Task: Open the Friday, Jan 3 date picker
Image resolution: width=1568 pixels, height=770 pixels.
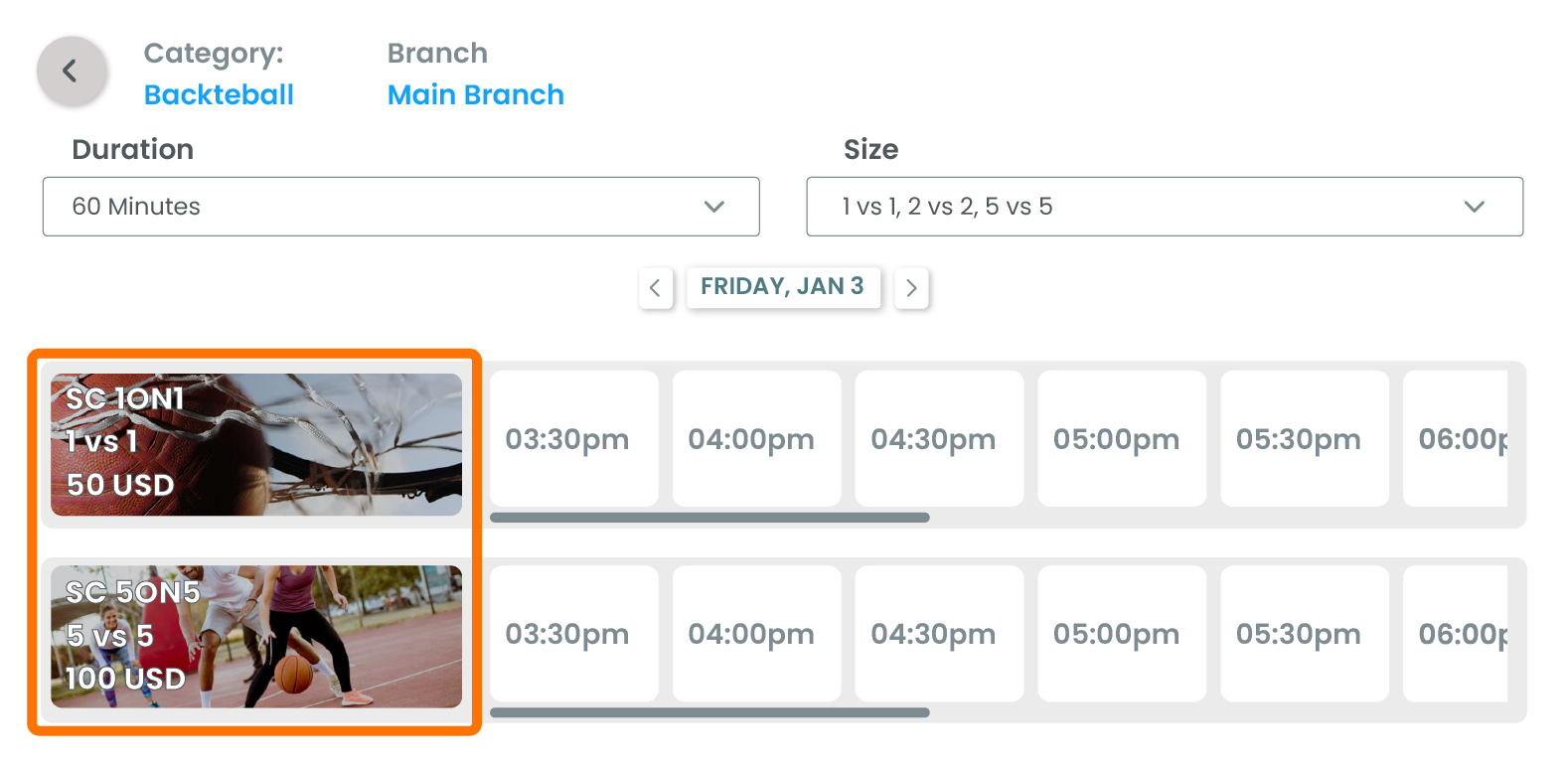Action: [x=782, y=287]
